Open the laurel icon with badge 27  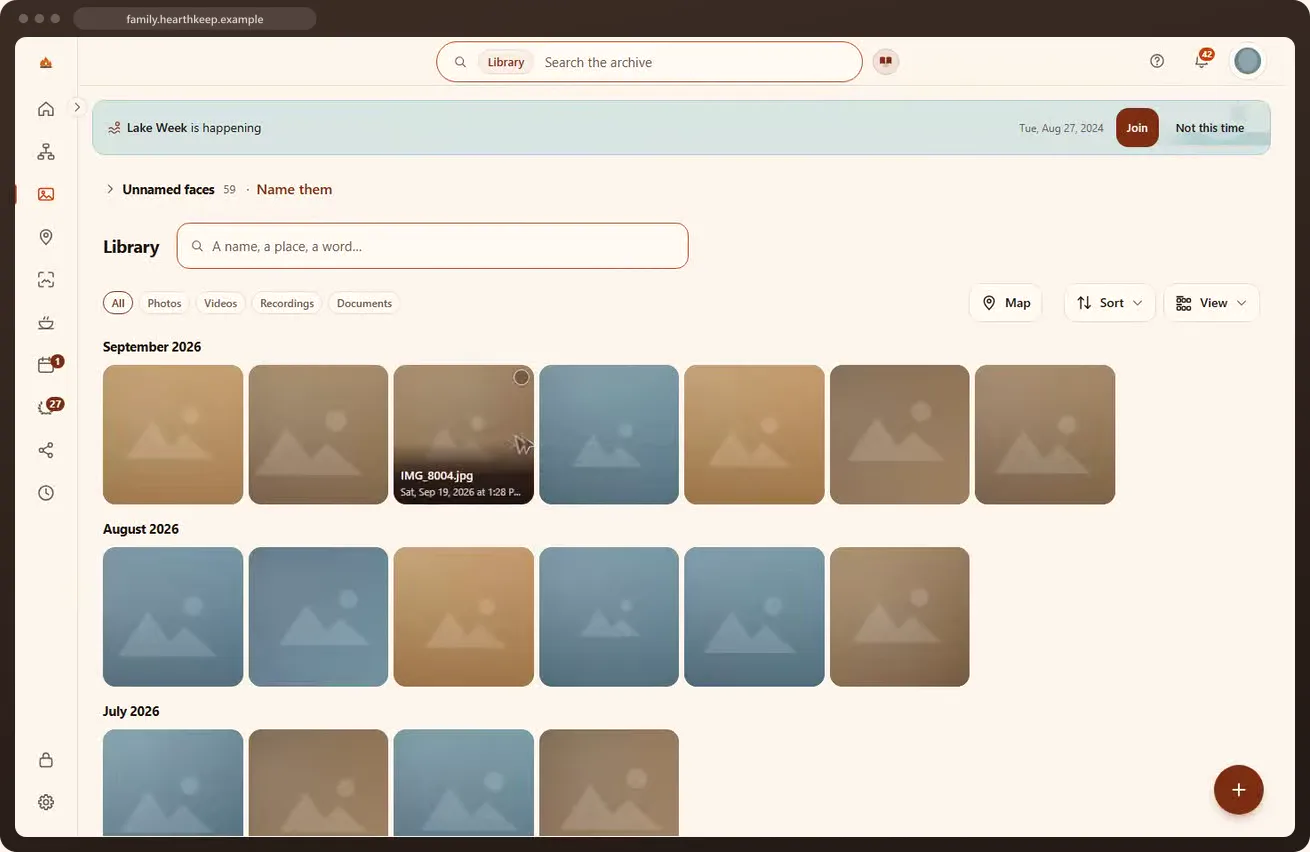46,408
